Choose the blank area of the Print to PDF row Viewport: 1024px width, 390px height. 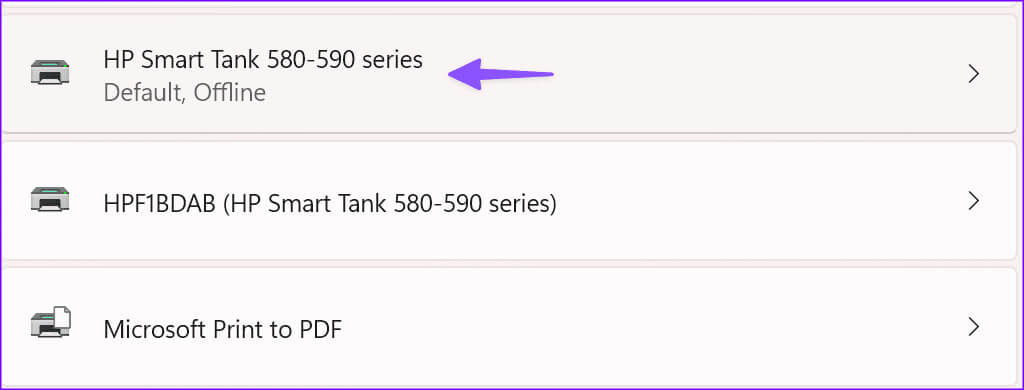(x=653, y=326)
